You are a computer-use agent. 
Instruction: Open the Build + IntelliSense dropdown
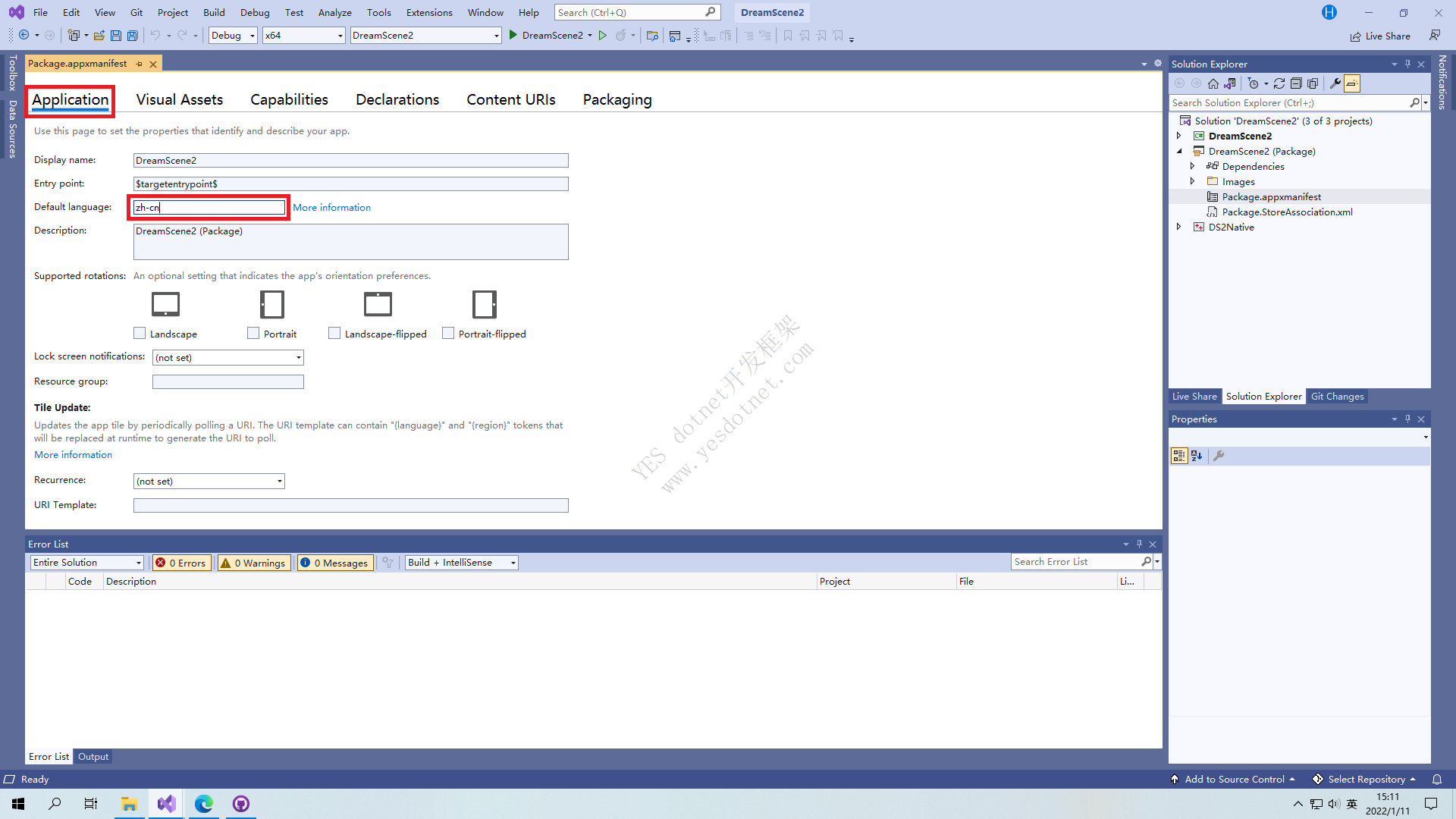click(462, 563)
